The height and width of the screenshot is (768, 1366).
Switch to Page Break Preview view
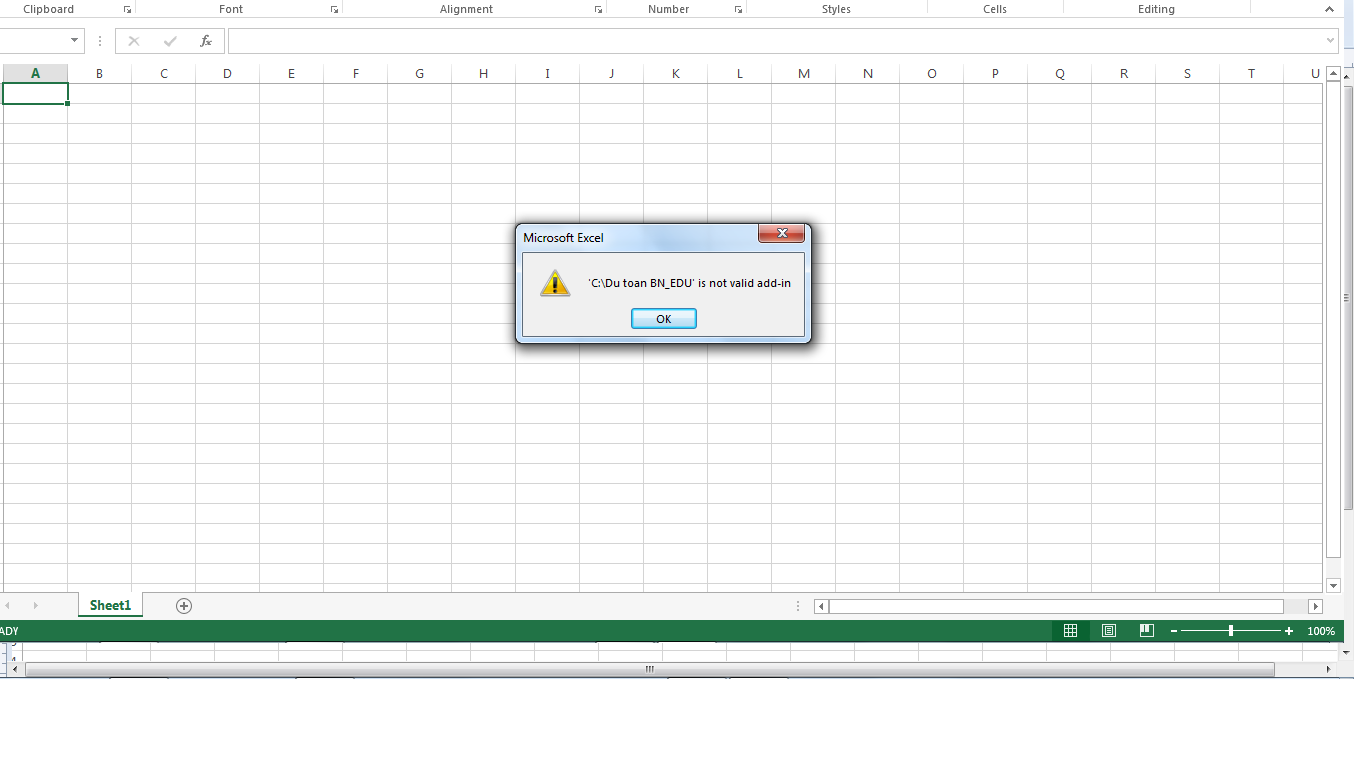[x=1146, y=631]
